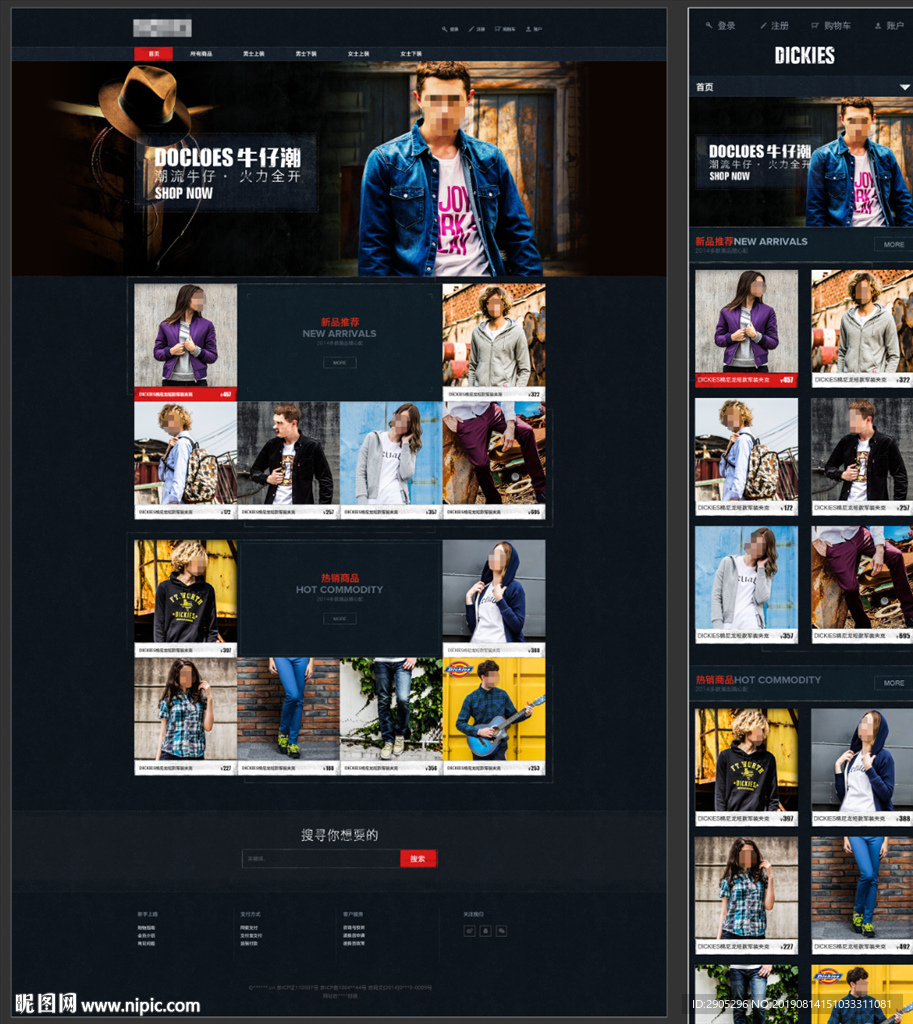Tap blue pants brick wall product, mobile
The width and height of the screenshot is (913, 1024).
(x=862, y=895)
